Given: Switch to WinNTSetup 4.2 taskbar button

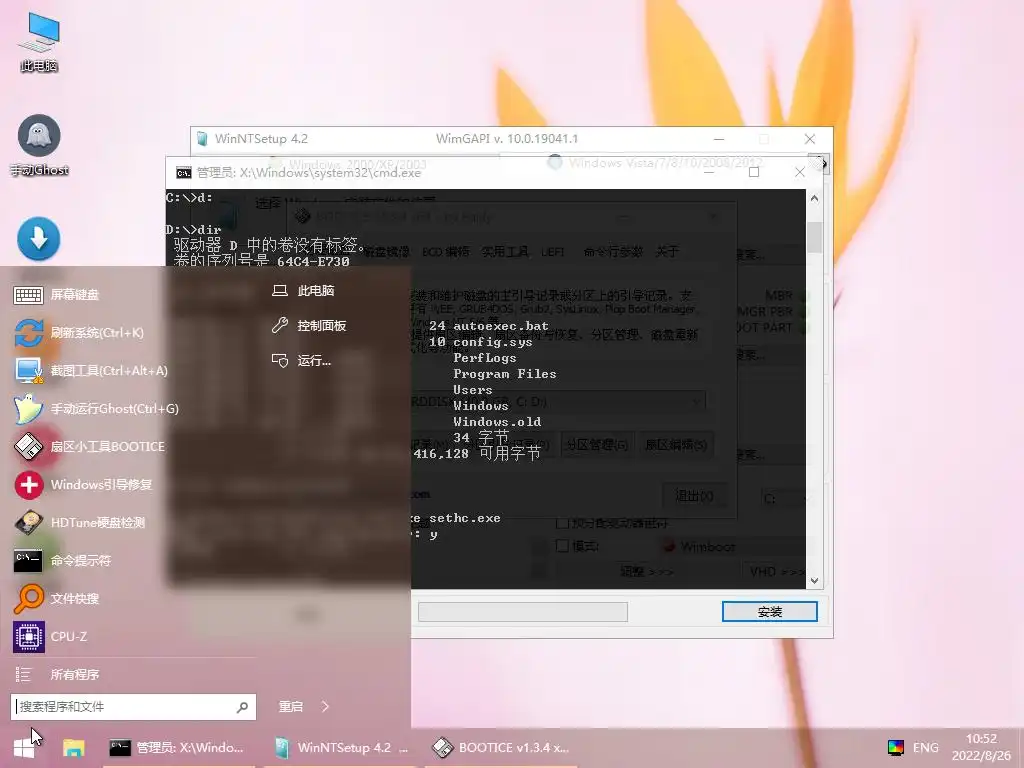Looking at the screenshot, I should [x=342, y=748].
